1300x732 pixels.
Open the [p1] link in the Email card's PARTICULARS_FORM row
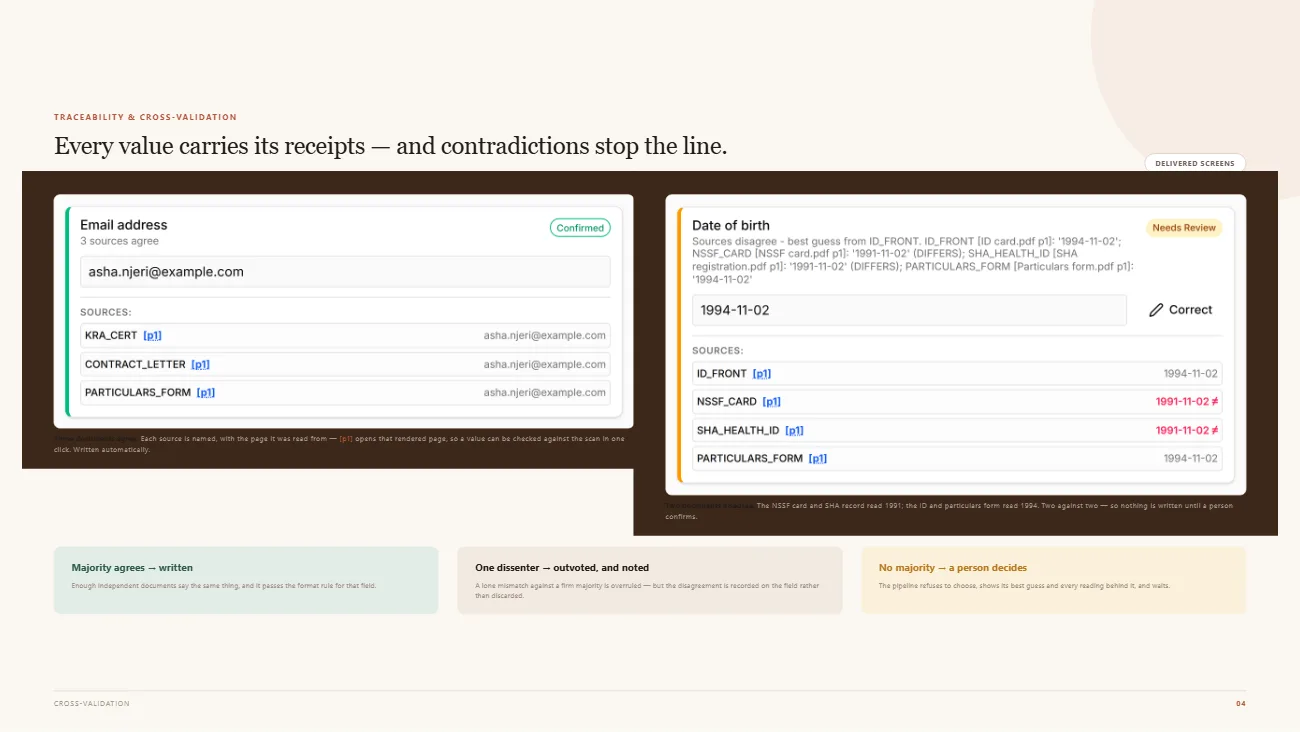(x=206, y=392)
